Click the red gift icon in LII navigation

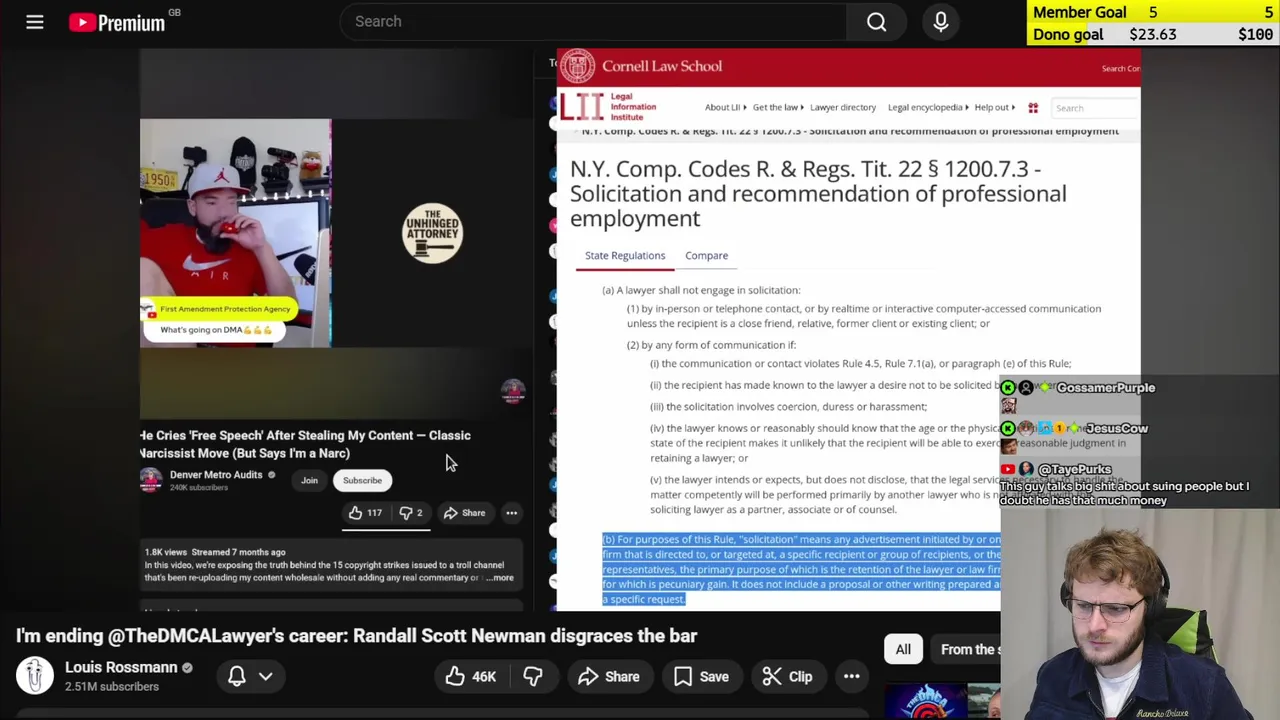[1033, 107]
